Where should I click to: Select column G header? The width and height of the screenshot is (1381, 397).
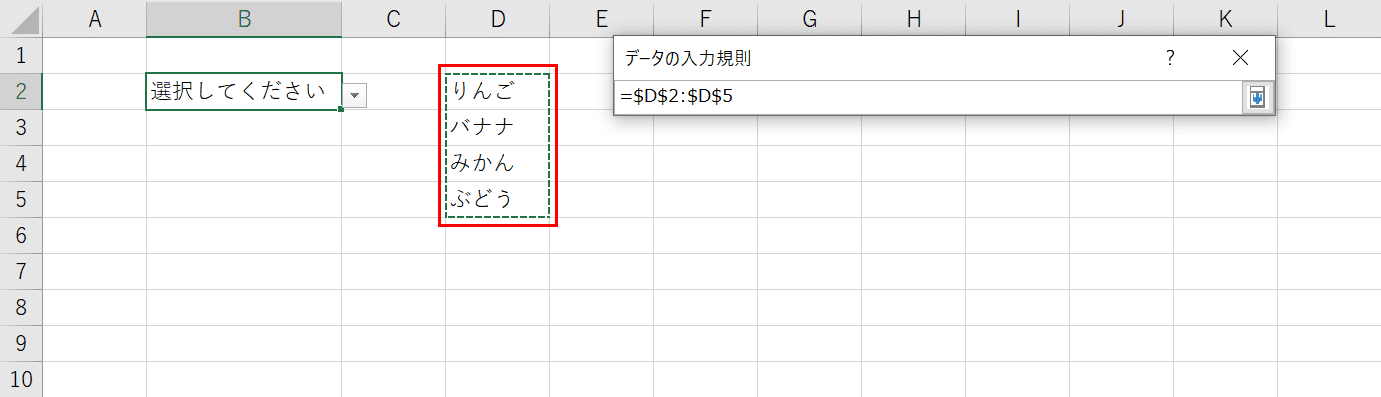tap(809, 18)
